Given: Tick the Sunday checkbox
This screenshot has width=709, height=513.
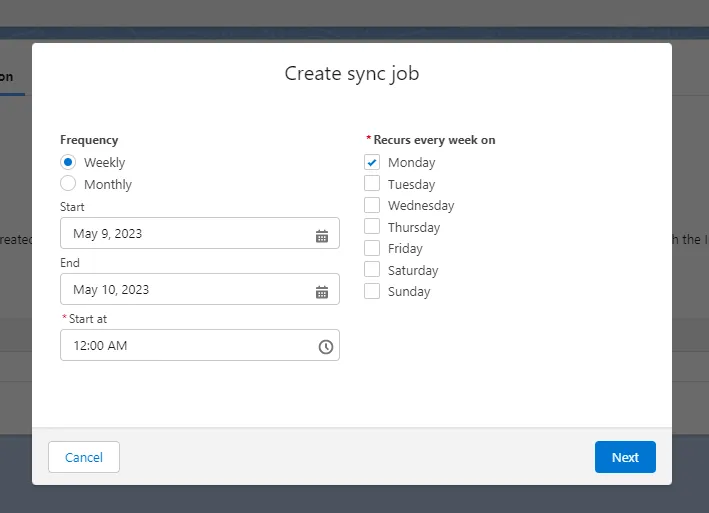Looking at the screenshot, I should pyautogui.click(x=372, y=291).
